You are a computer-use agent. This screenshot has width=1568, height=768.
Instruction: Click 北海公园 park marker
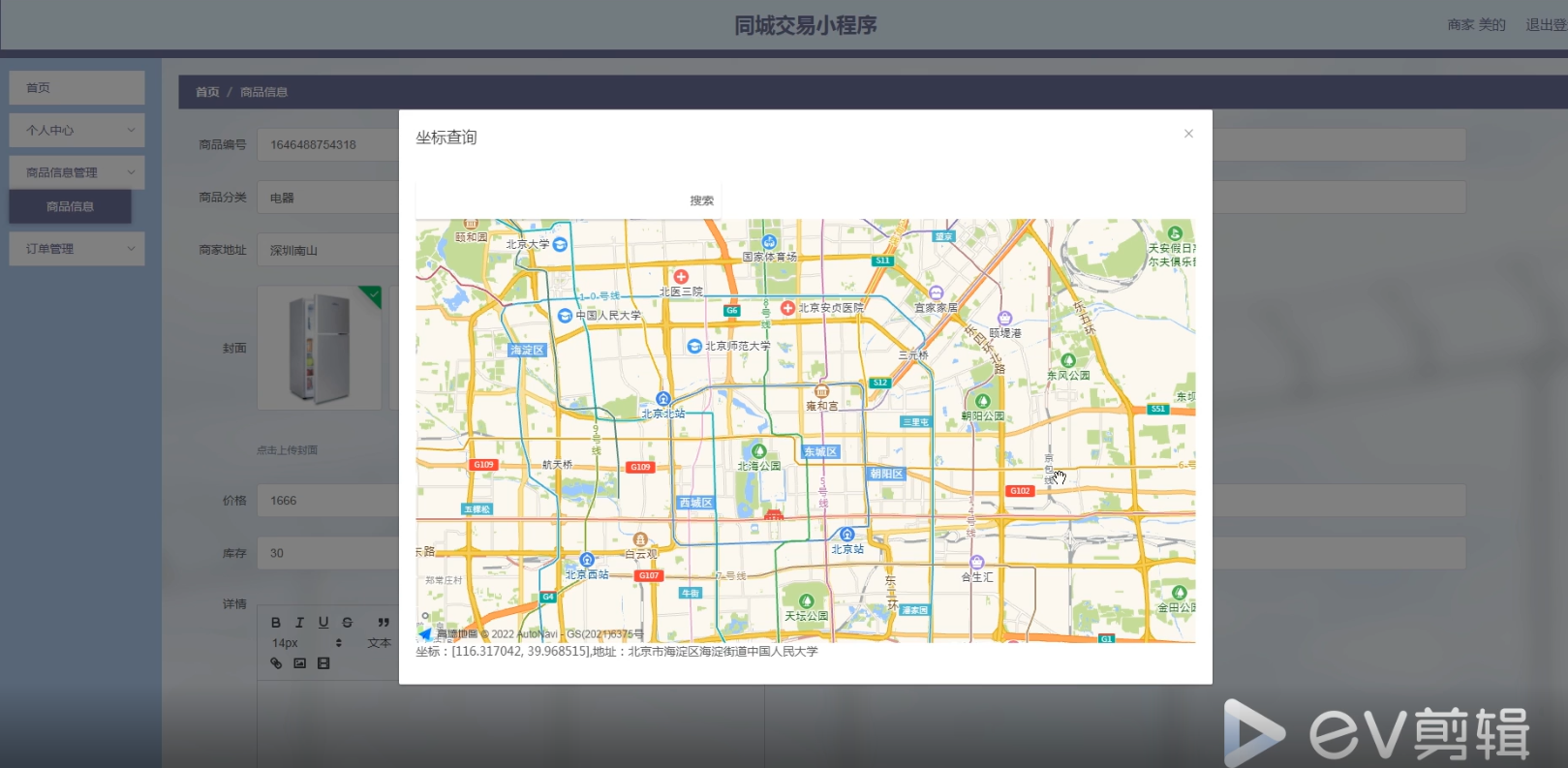tap(758, 451)
